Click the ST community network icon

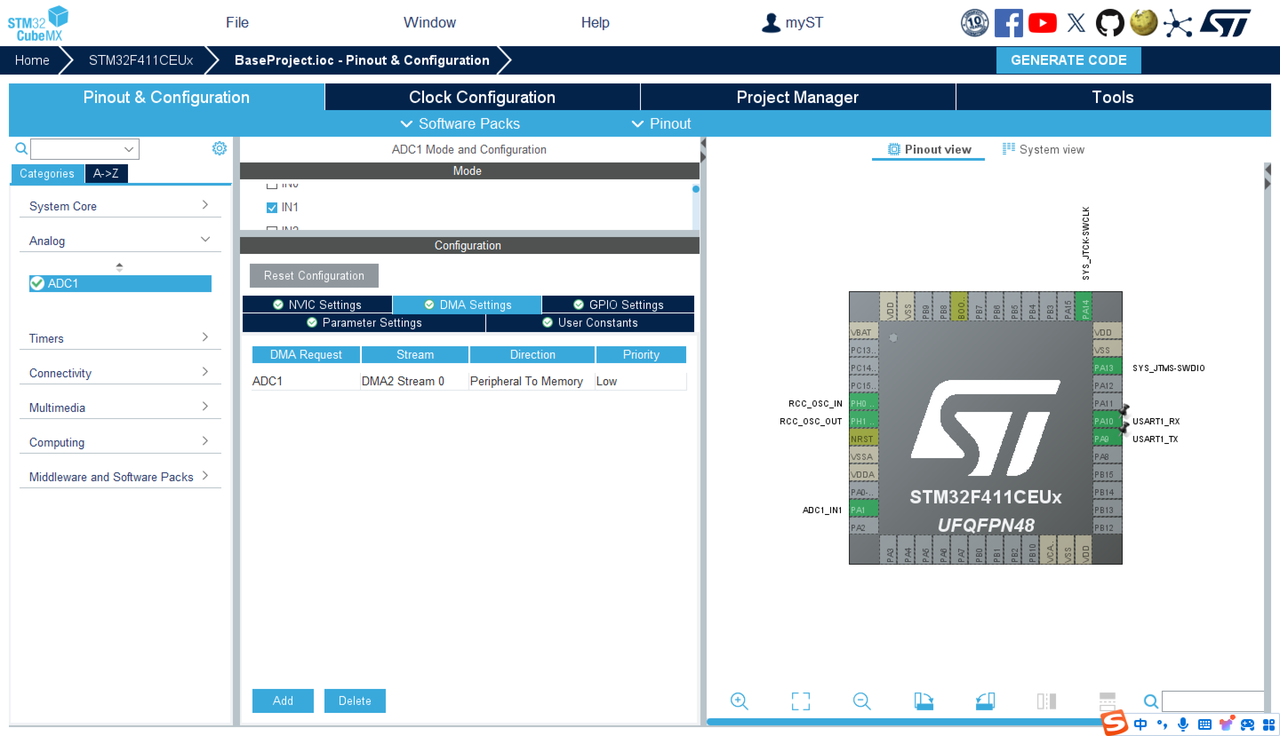pyautogui.click(x=1178, y=23)
